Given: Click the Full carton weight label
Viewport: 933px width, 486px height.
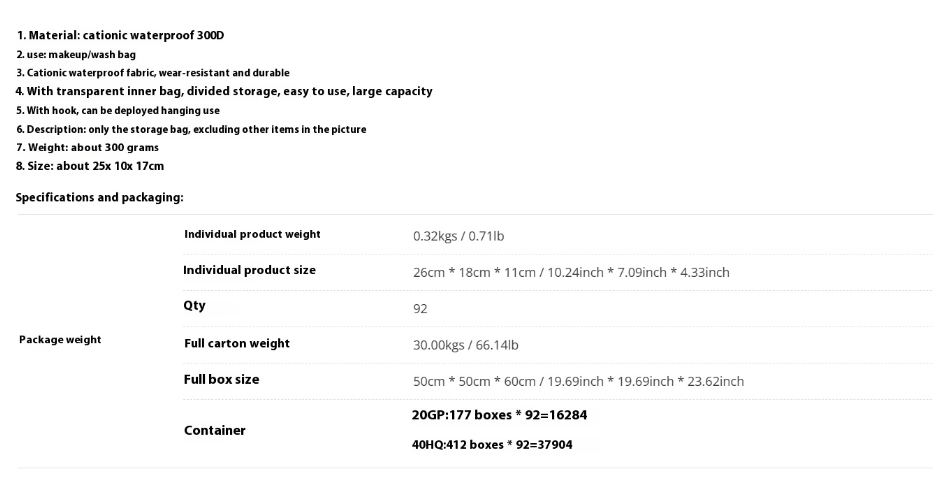Looking at the screenshot, I should coord(237,343).
